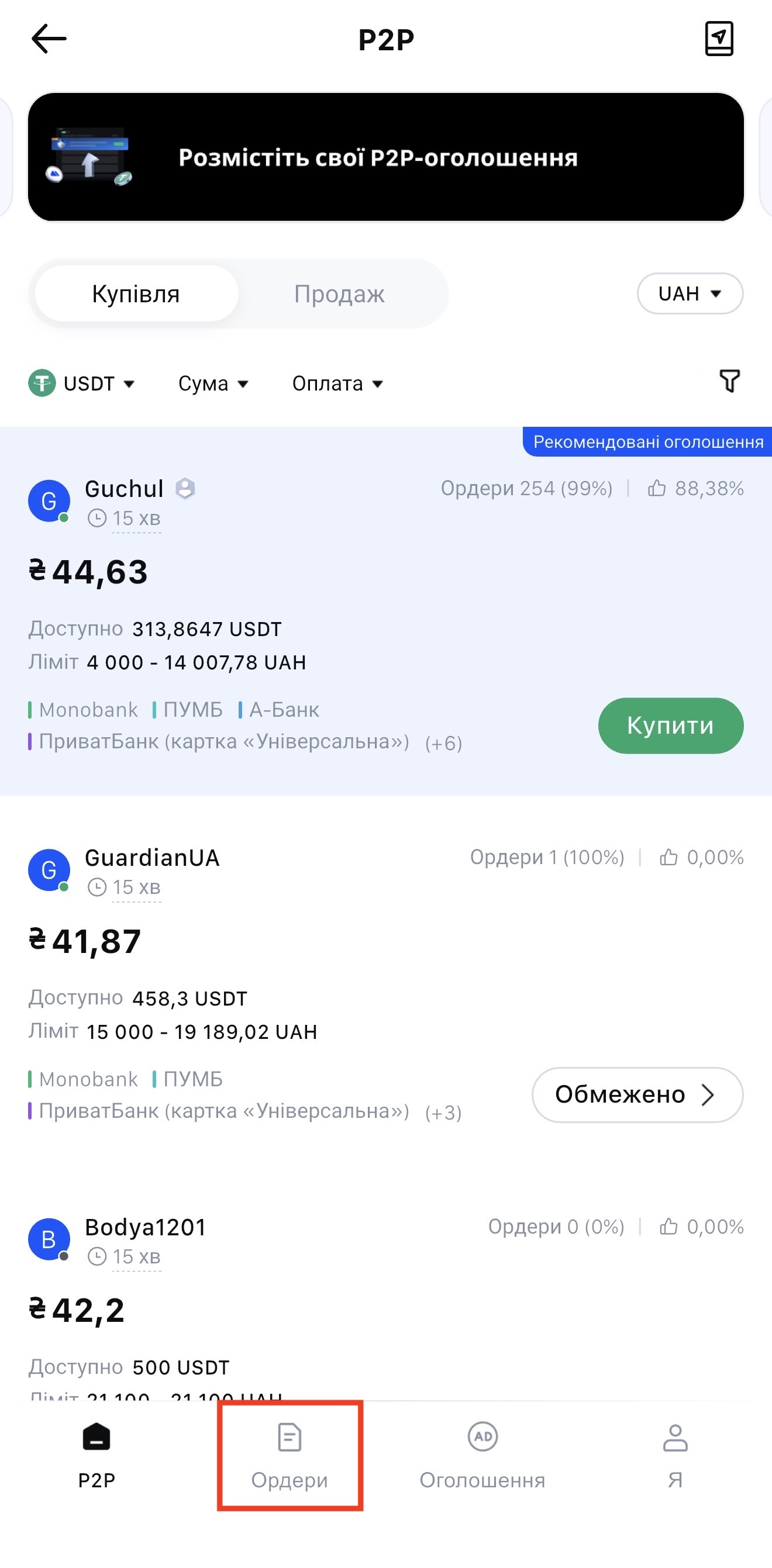The width and height of the screenshot is (772, 1568).
Task: Open Bodya1201's merchant profile name
Action: [146, 1227]
